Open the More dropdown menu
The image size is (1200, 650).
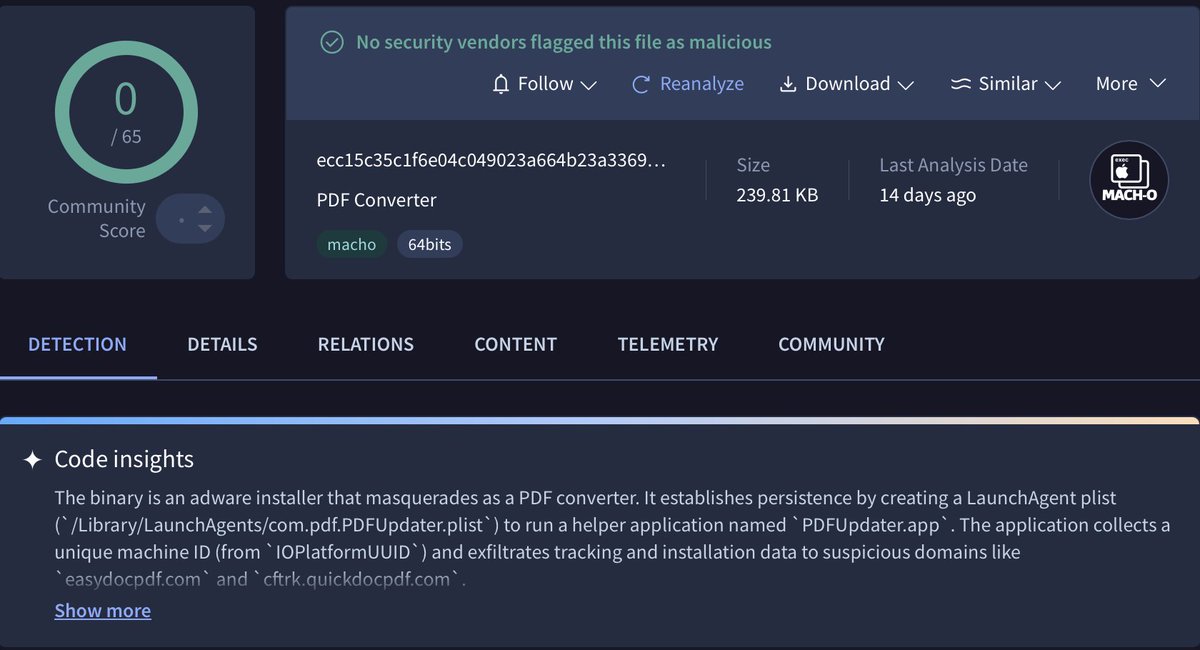point(1130,84)
